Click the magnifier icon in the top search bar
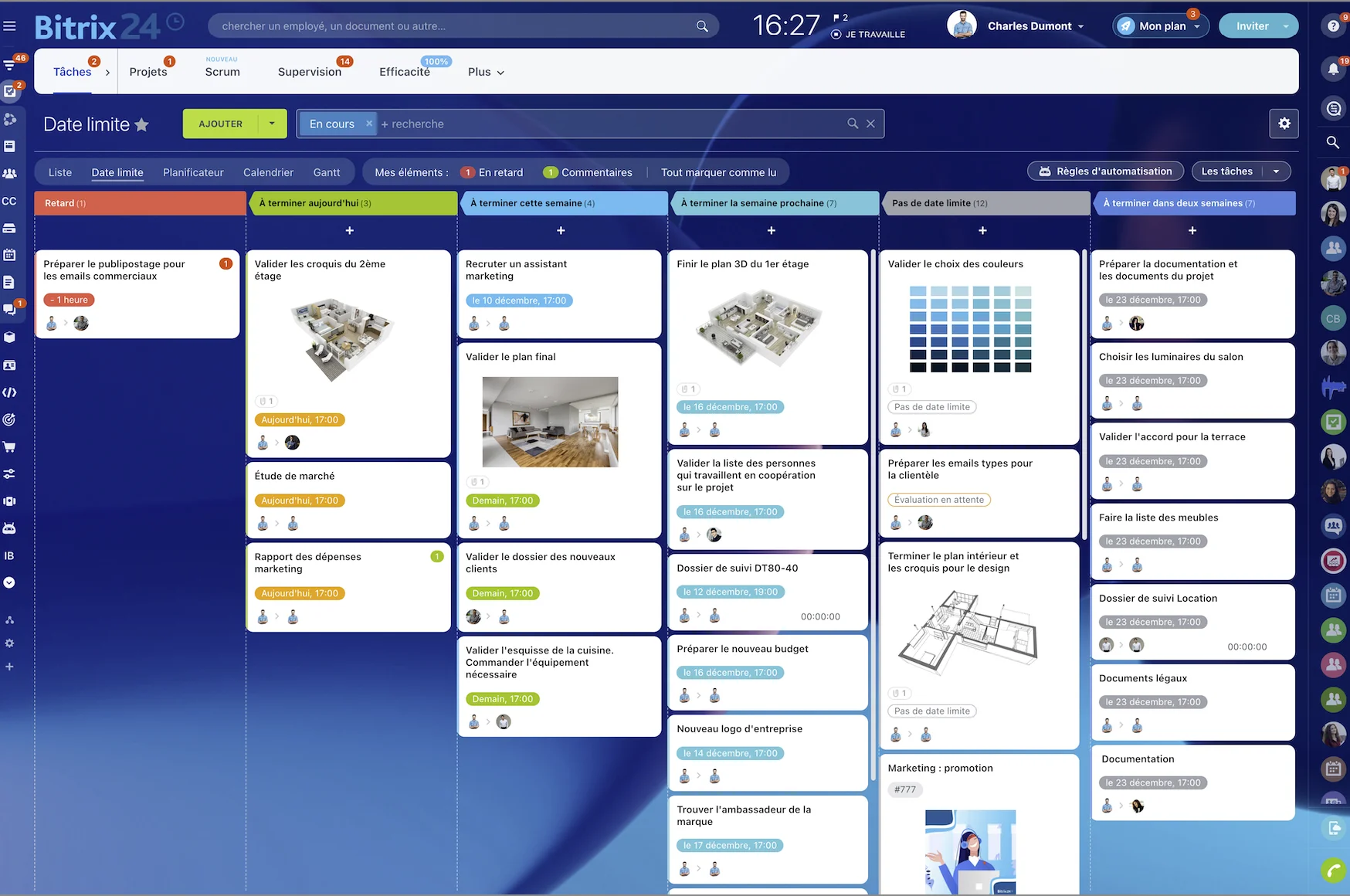This screenshot has width=1350, height=896. click(702, 26)
